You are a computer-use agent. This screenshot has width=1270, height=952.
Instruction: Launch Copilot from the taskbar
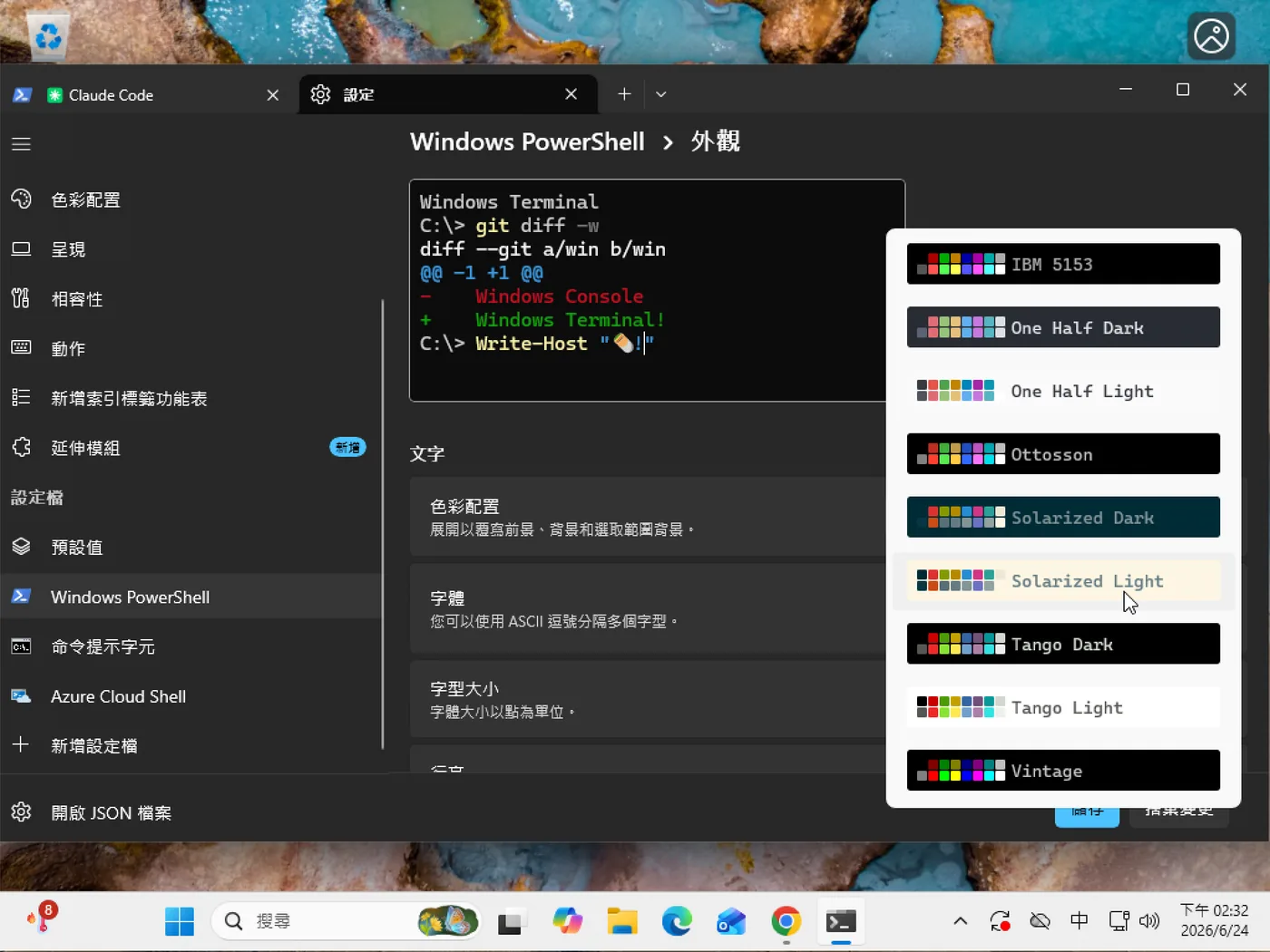(568, 921)
